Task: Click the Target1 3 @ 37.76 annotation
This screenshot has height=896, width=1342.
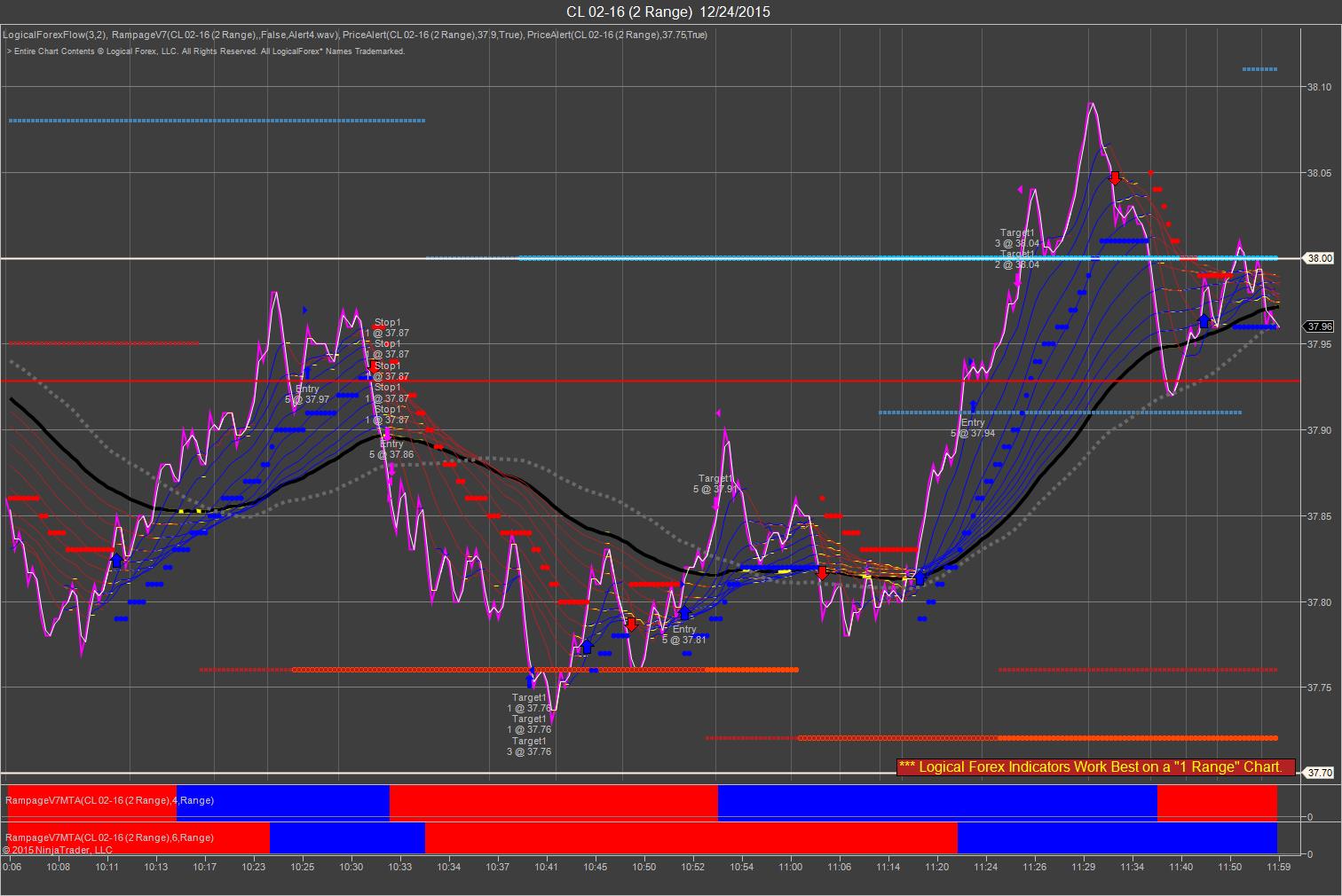Action: (x=529, y=746)
